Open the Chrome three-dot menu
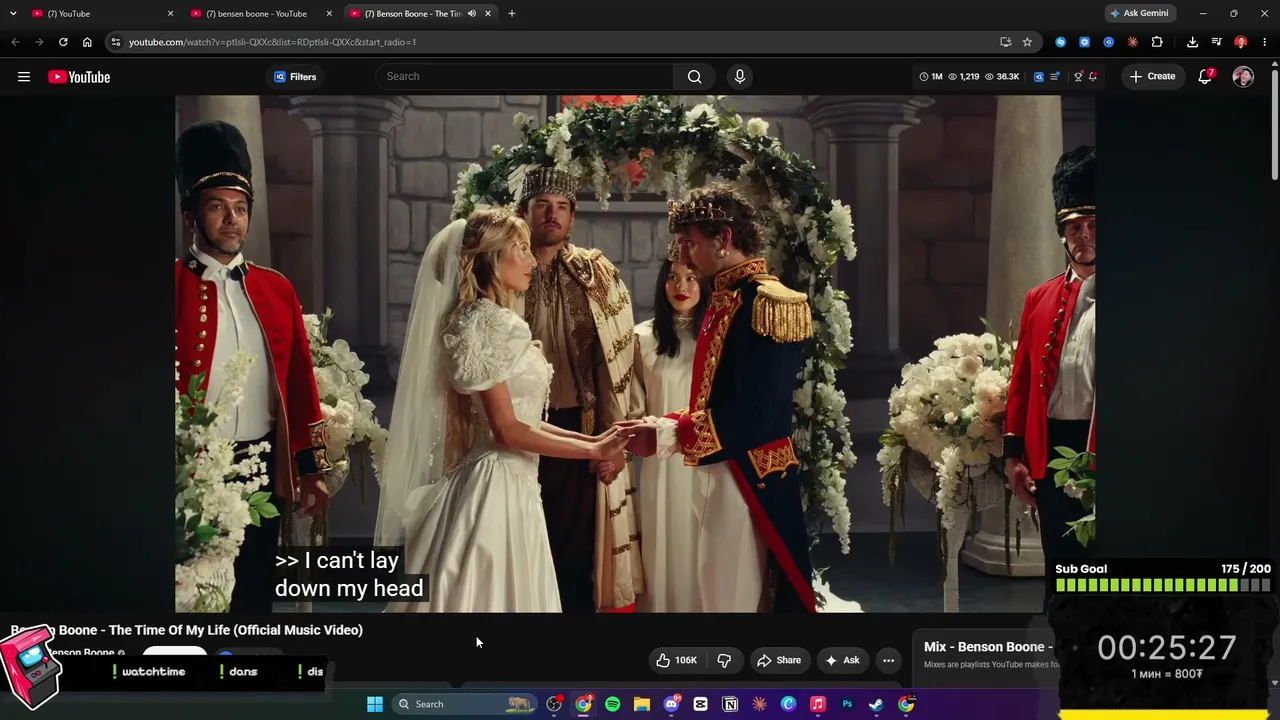 coord(1265,42)
